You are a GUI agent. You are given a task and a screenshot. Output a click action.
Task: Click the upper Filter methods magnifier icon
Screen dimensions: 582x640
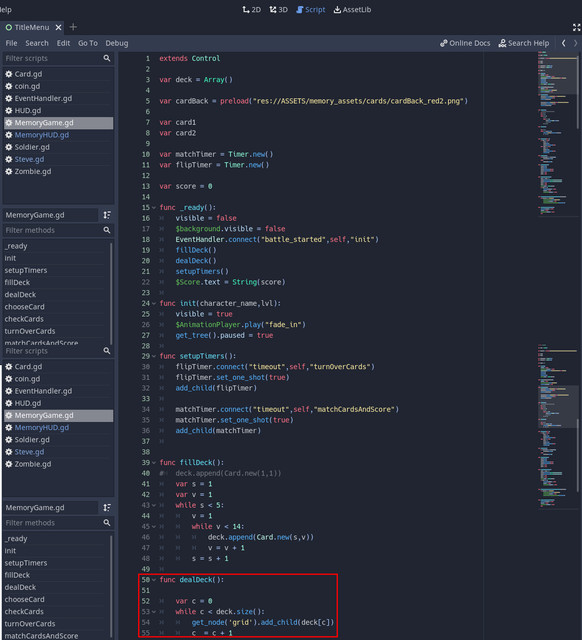tap(107, 230)
